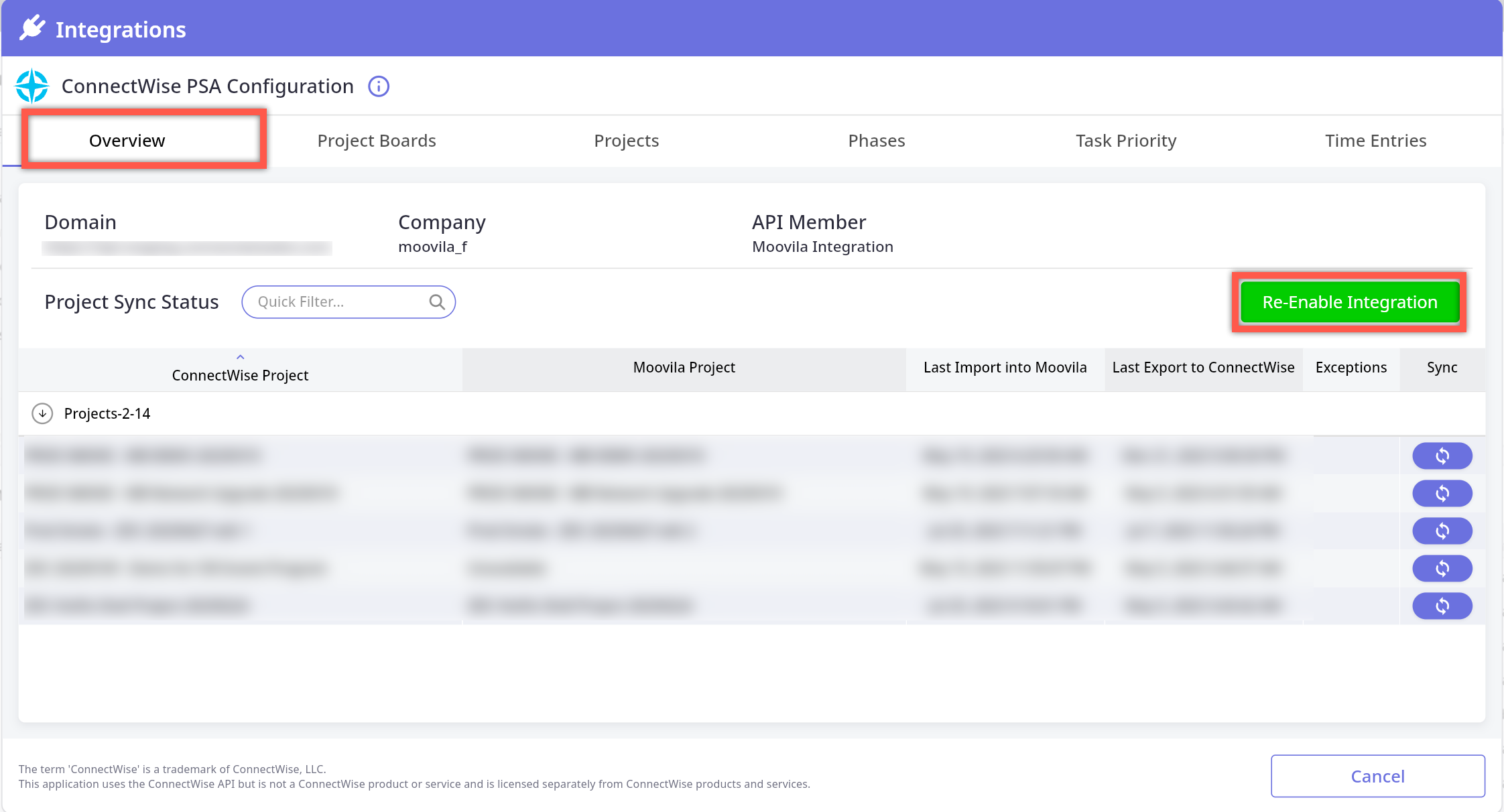The height and width of the screenshot is (812, 1504).
Task: Click the ascending sort caret above ConnectWise Project
Action: [240, 357]
